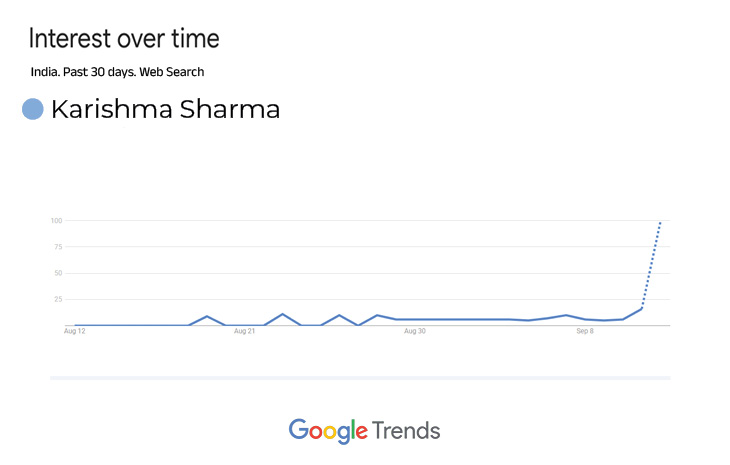Viewport: 730px width, 465px height.
Task: Click the 75 y-axis value
Action: [x=58, y=247]
